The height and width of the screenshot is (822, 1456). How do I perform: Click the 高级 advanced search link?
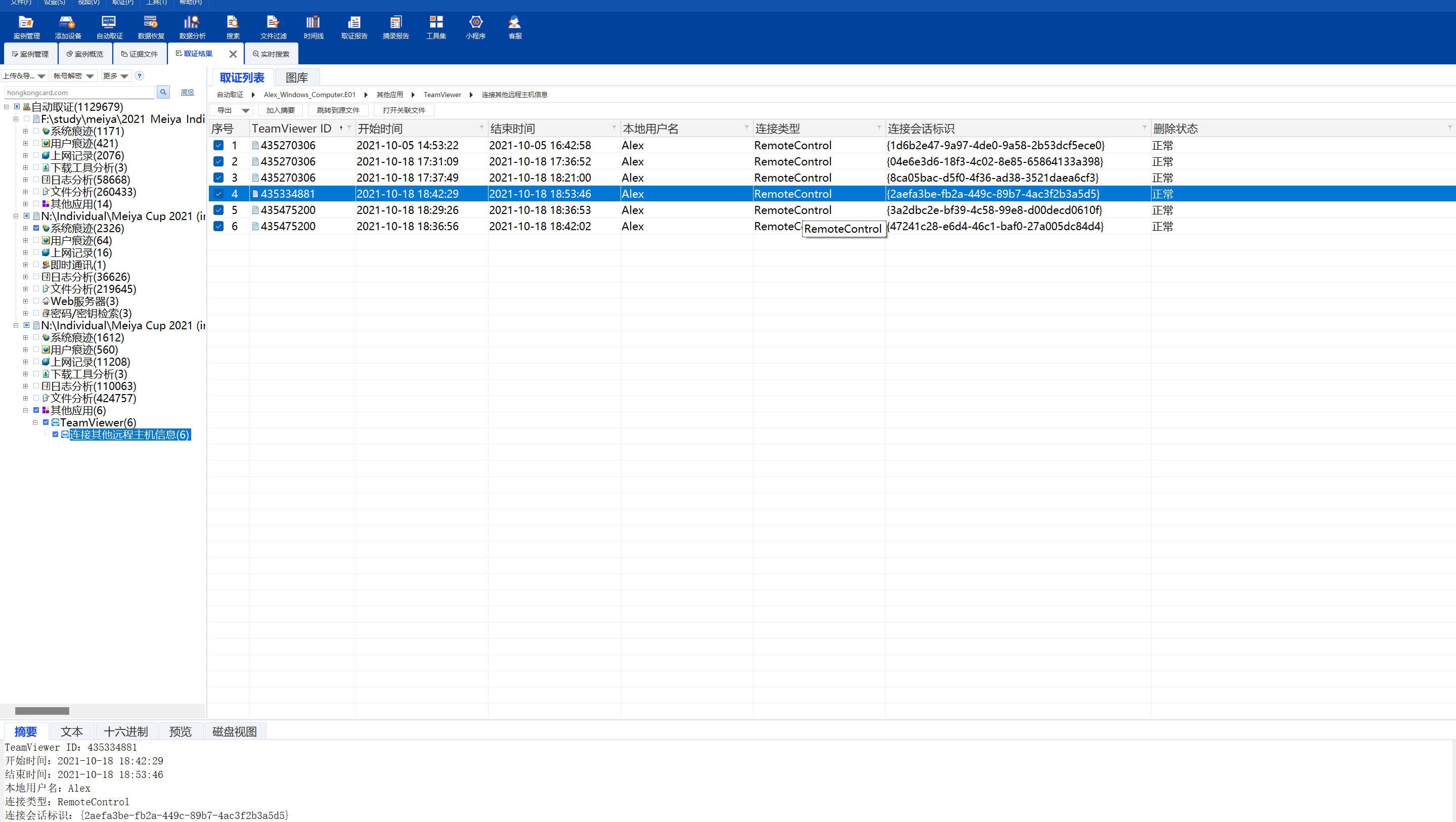(x=187, y=92)
